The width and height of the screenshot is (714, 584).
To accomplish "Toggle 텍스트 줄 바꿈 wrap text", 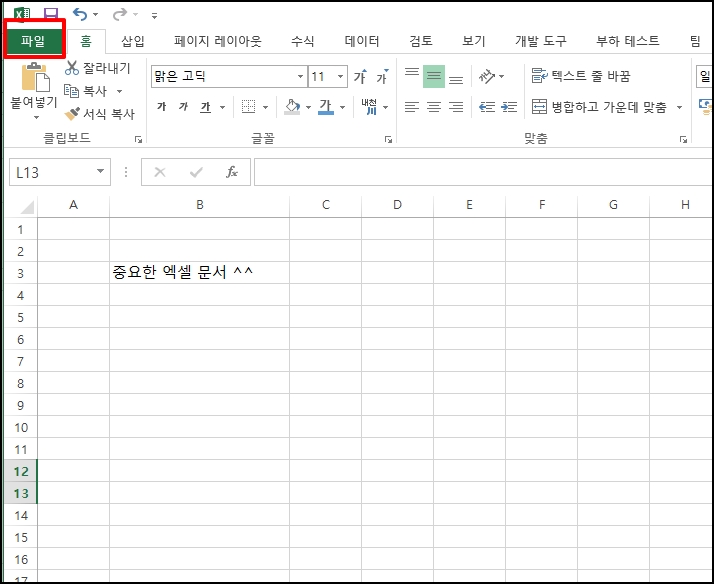I will (581, 76).
